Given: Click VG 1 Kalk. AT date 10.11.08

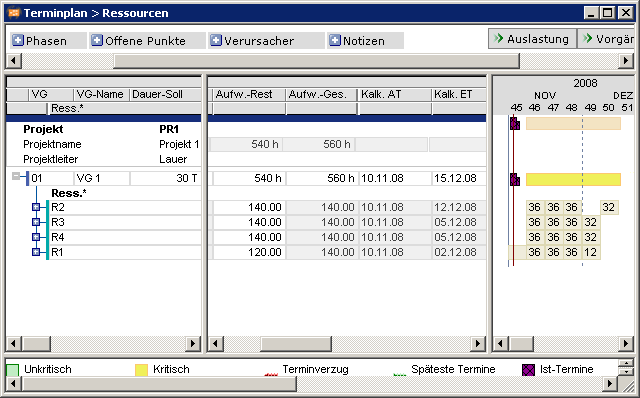Looking at the screenshot, I should pyautogui.click(x=395, y=178).
